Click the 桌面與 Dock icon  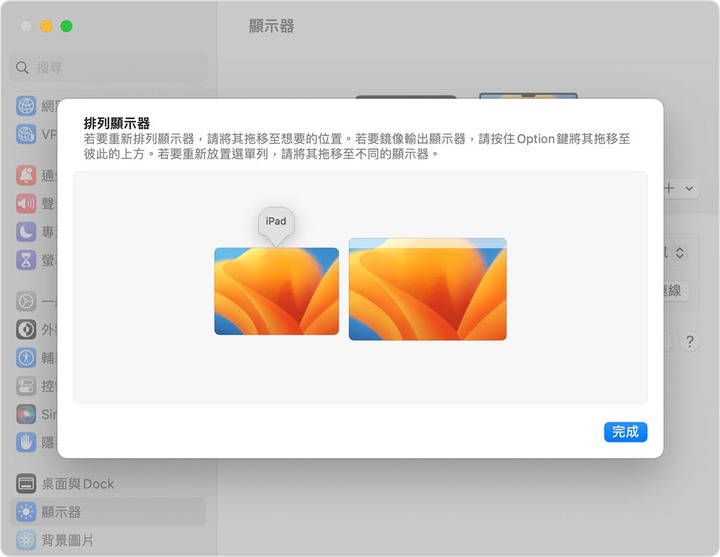coord(26,484)
